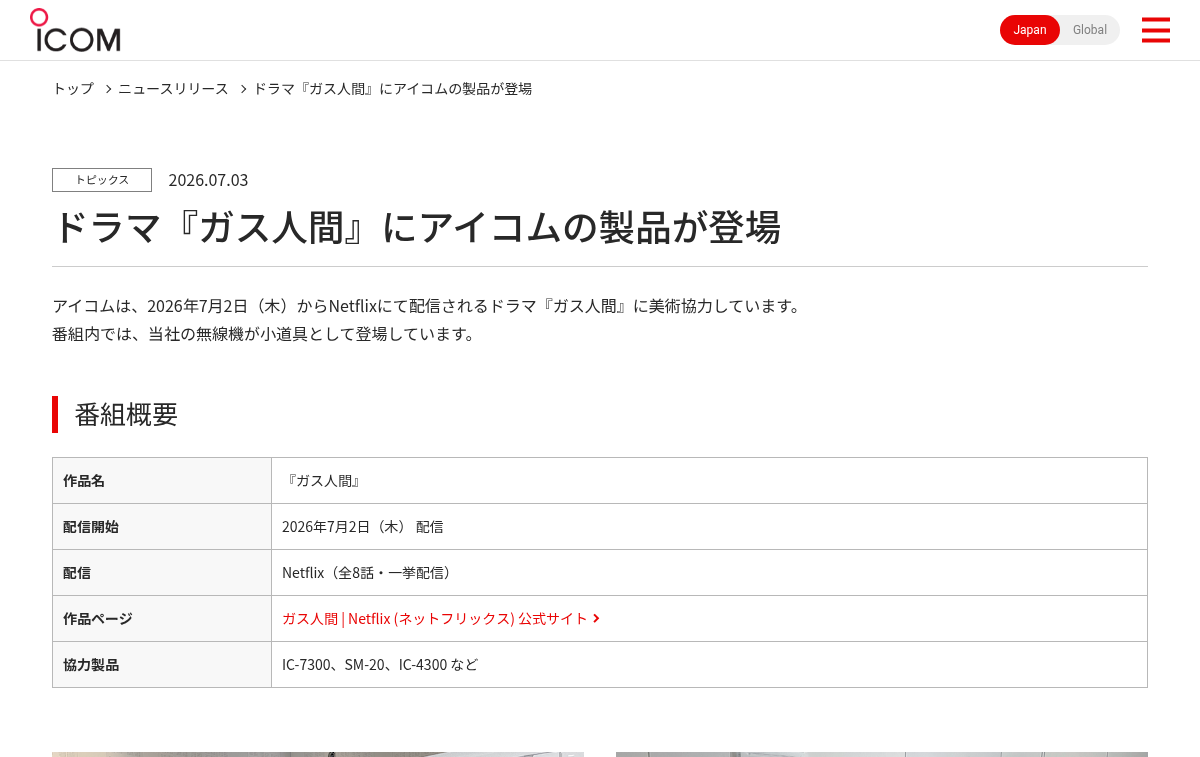The width and height of the screenshot is (1200, 757).
Task: Select the 作品ページ table header cell
Action: point(162,619)
